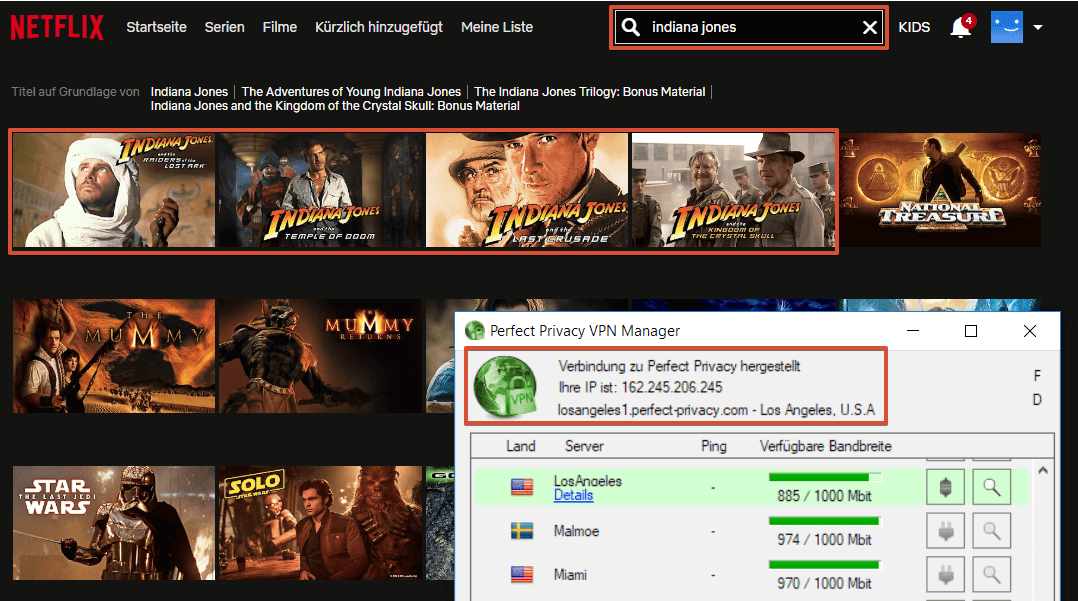Click the magnifier icon for Malmoe server
The width and height of the screenshot is (1078, 601).
[x=991, y=531]
